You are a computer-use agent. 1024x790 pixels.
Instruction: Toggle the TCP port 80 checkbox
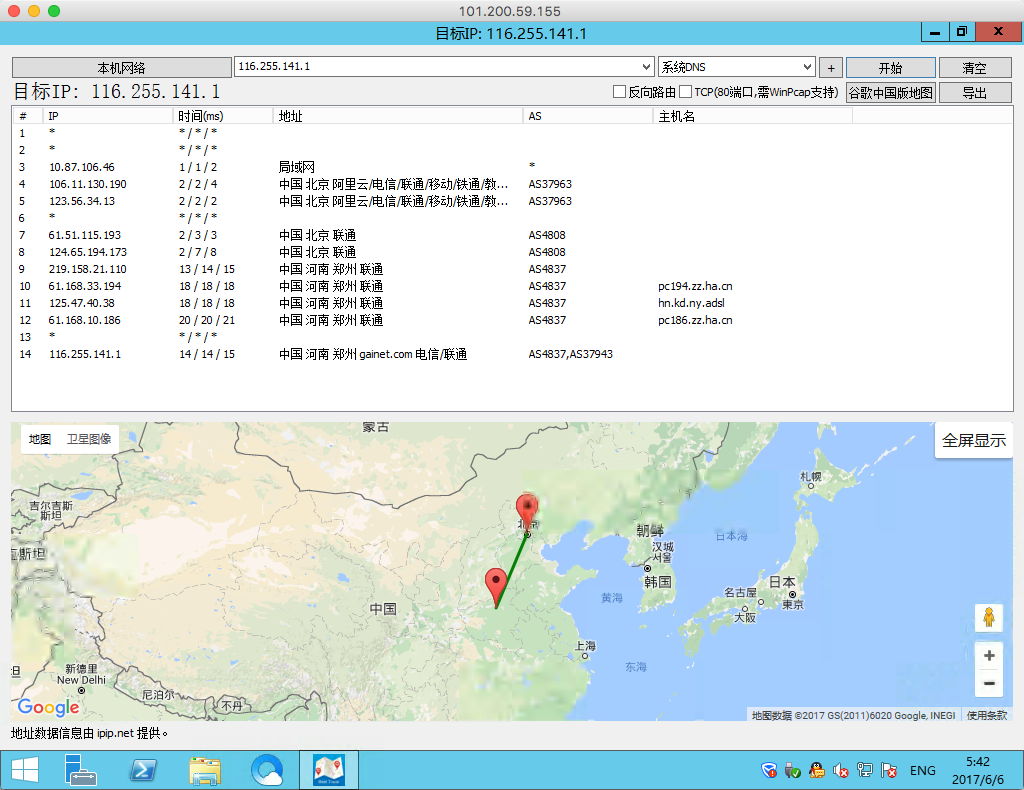(x=685, y=92)
